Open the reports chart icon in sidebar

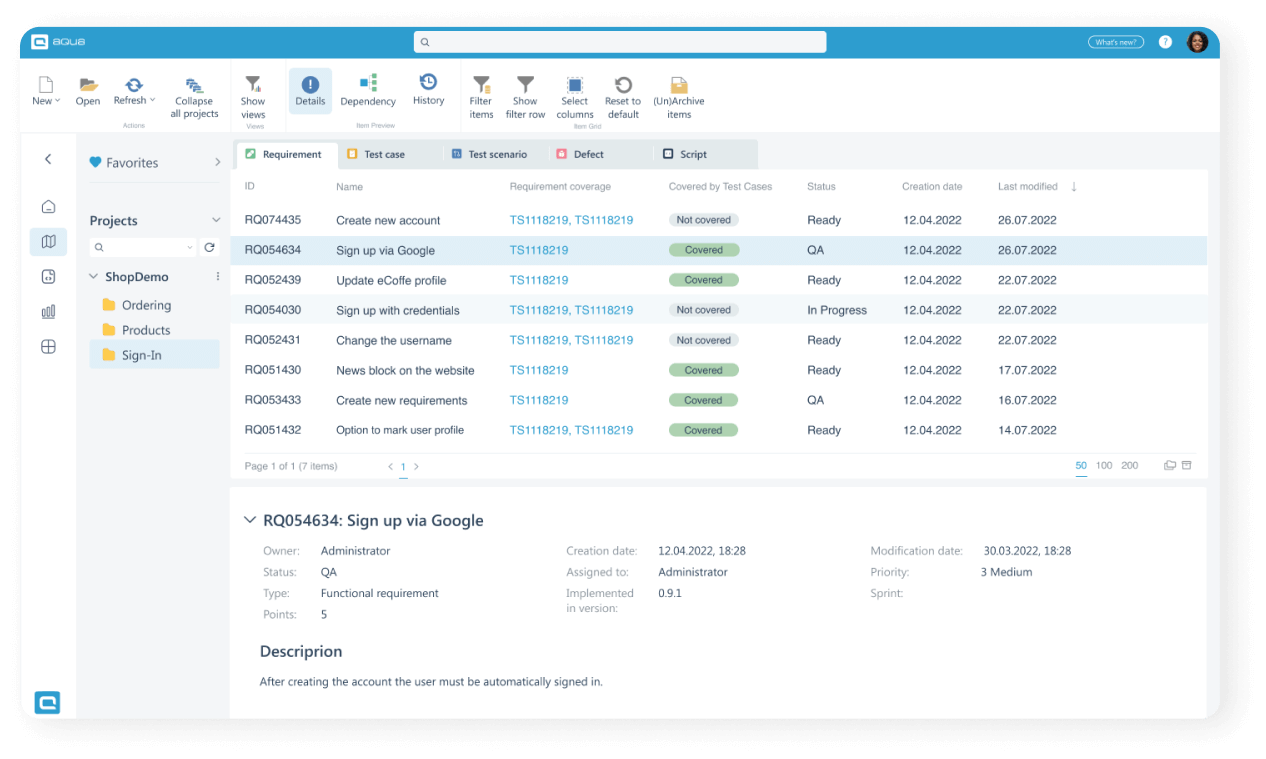click(48, 312)
